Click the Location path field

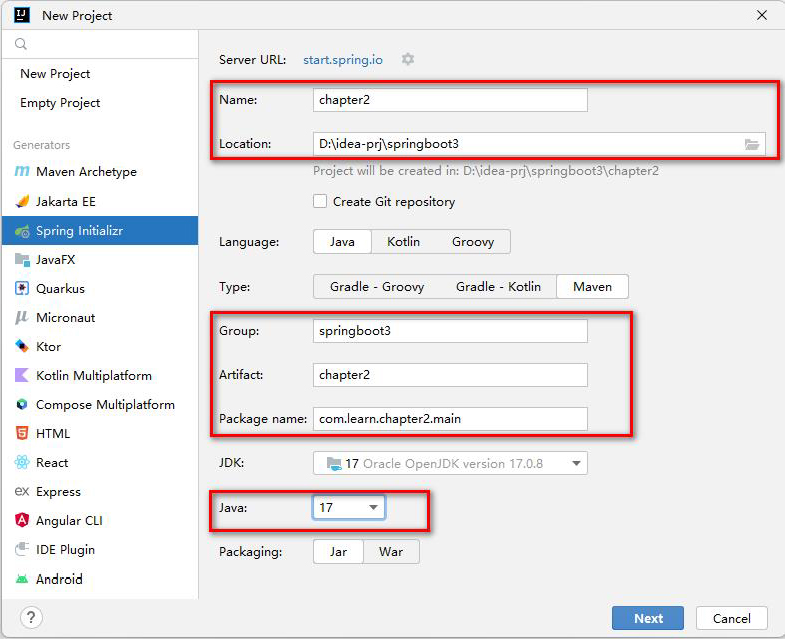[539, 144]
